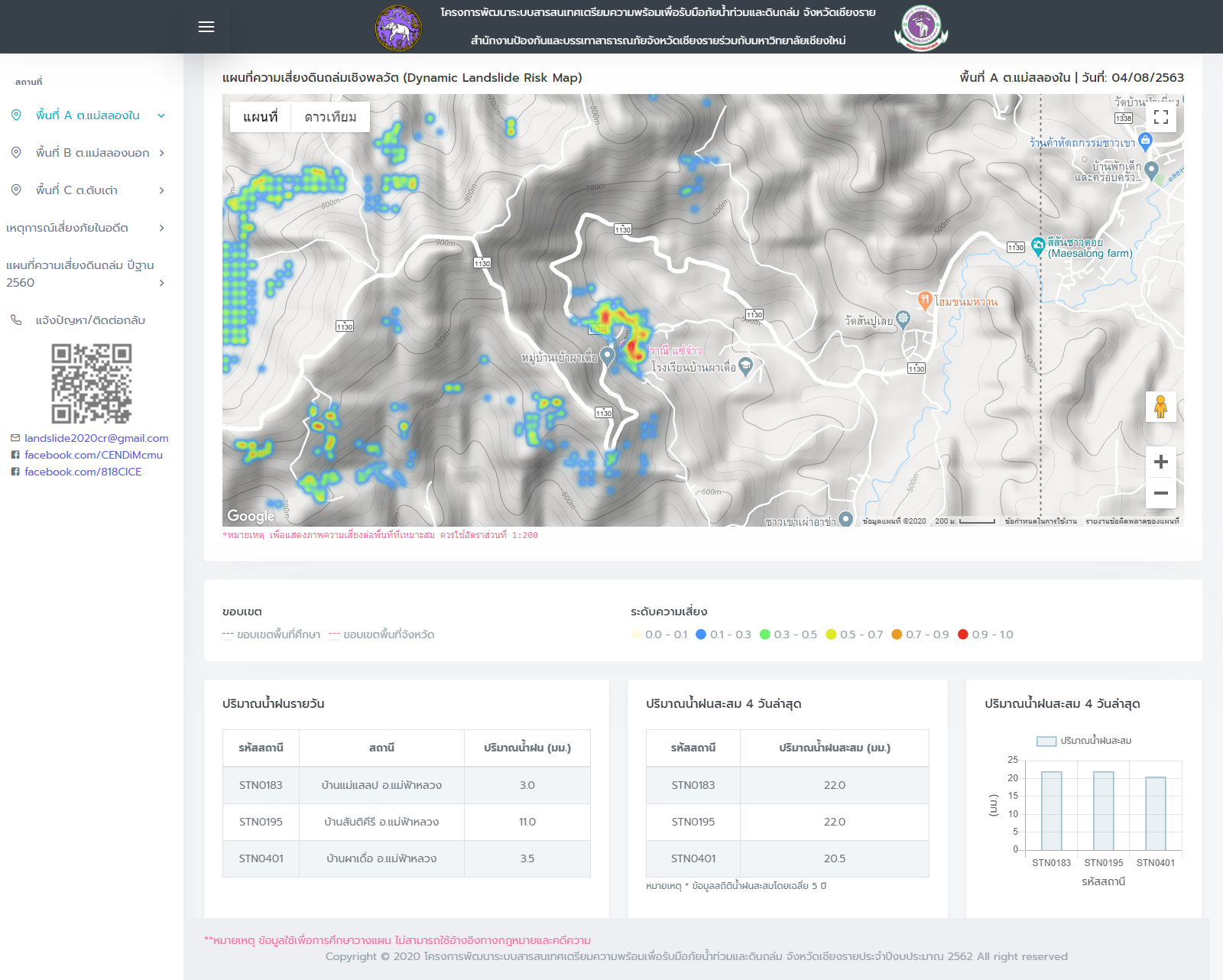Viewport: 1223px width, 980px height.
Task: Open the hamburger menu in header
Action: [206, 27]
